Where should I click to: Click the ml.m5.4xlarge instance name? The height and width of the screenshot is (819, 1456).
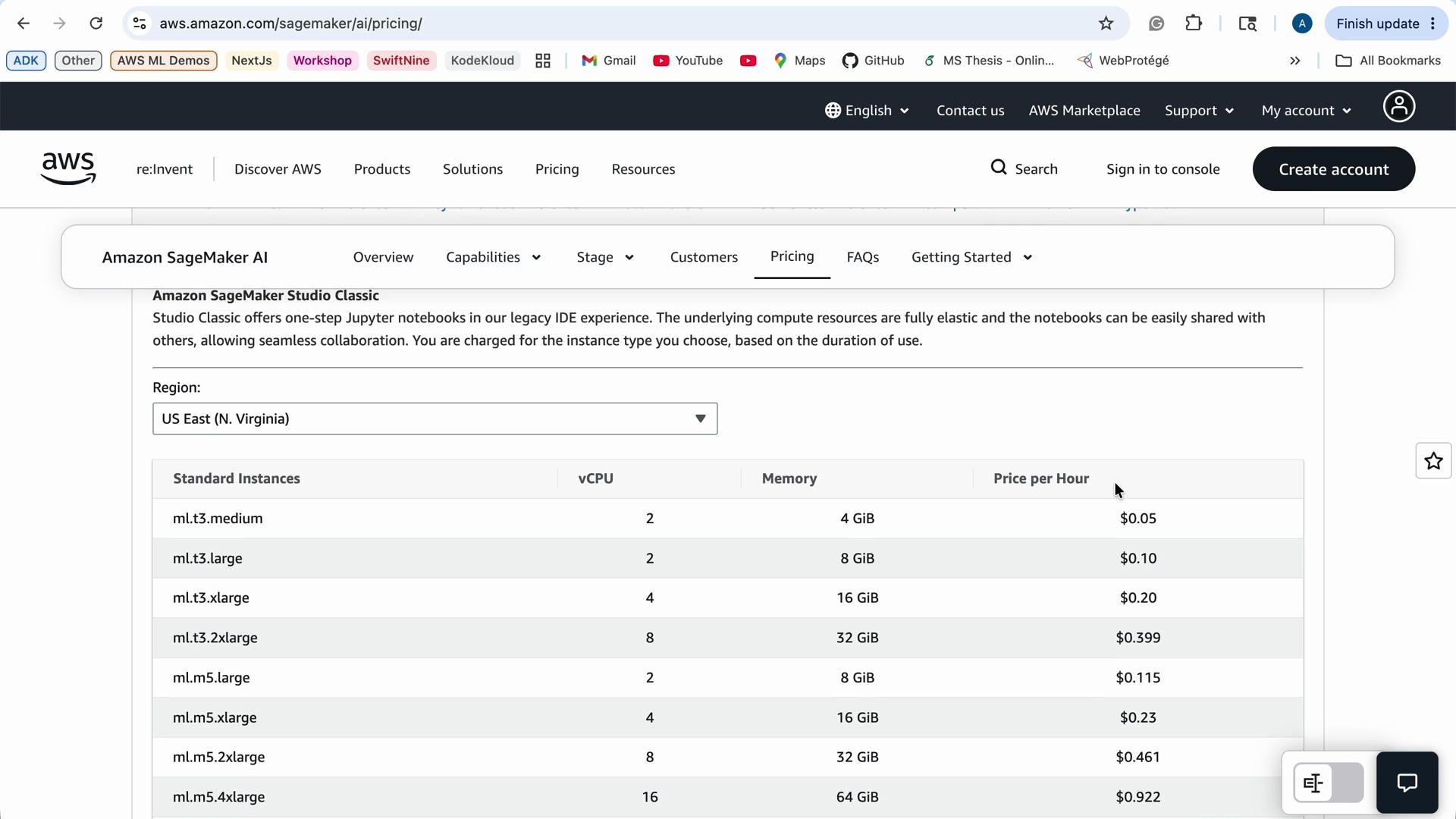pos(218,798)
